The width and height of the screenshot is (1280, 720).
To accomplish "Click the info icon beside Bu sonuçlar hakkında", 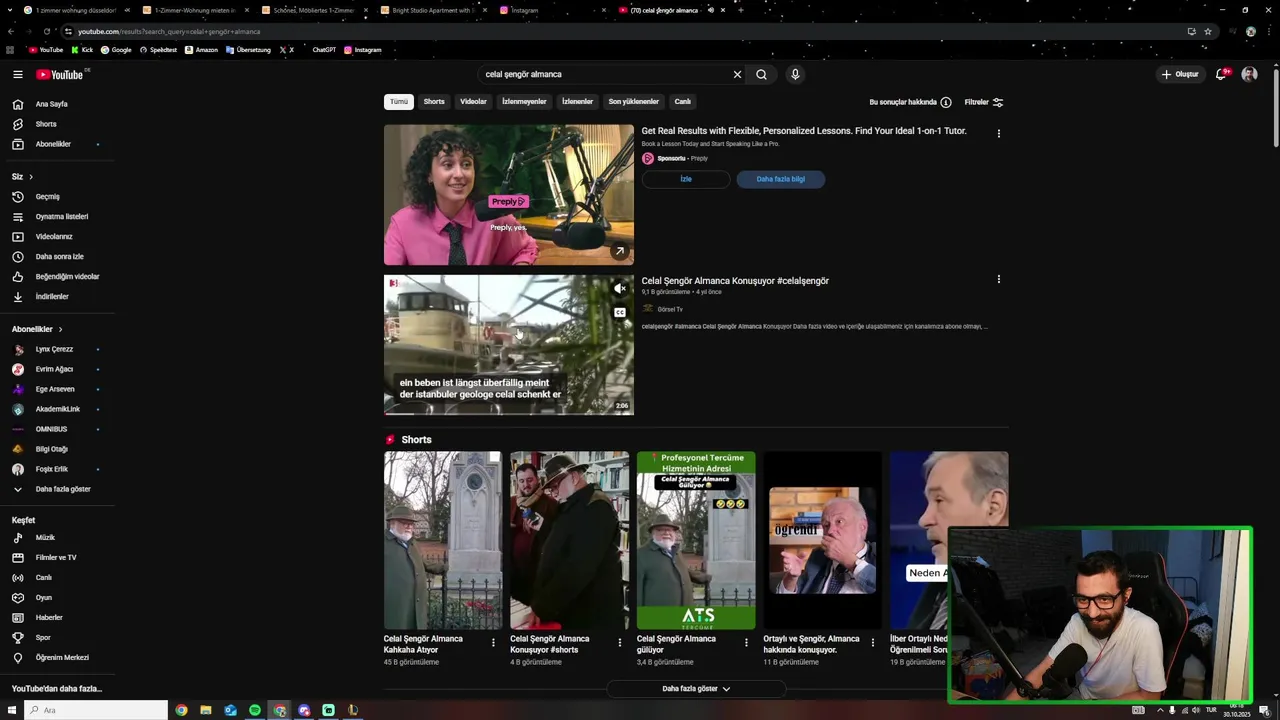I will [946, 102].
